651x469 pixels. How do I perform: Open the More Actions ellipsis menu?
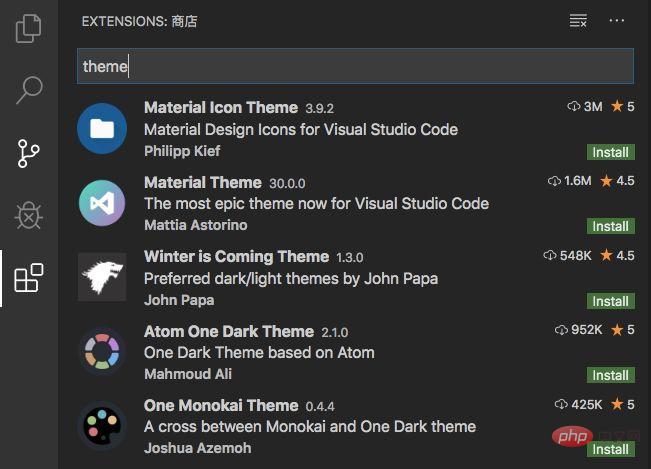[616, 20]
